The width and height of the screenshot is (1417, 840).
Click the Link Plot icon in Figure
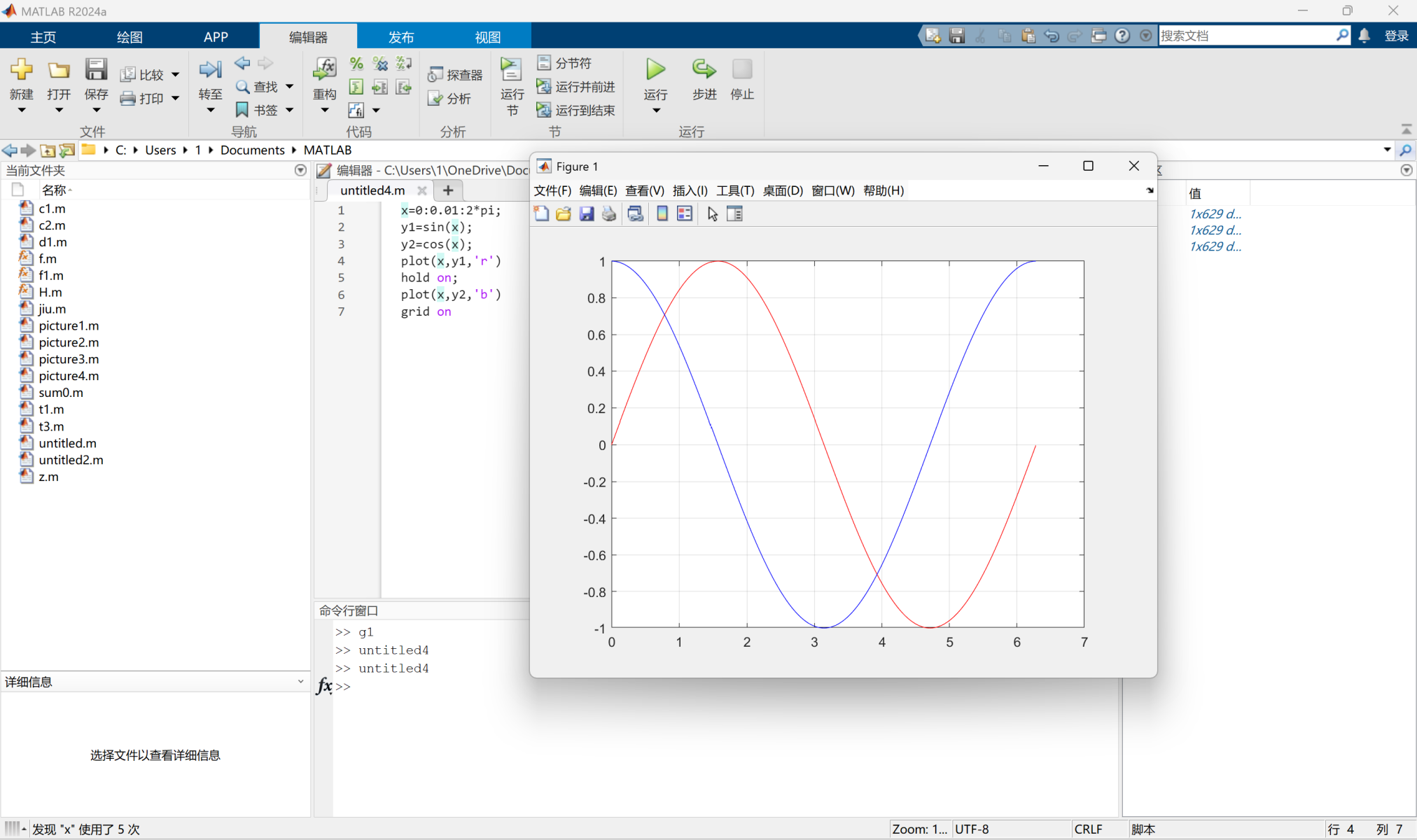635,214
